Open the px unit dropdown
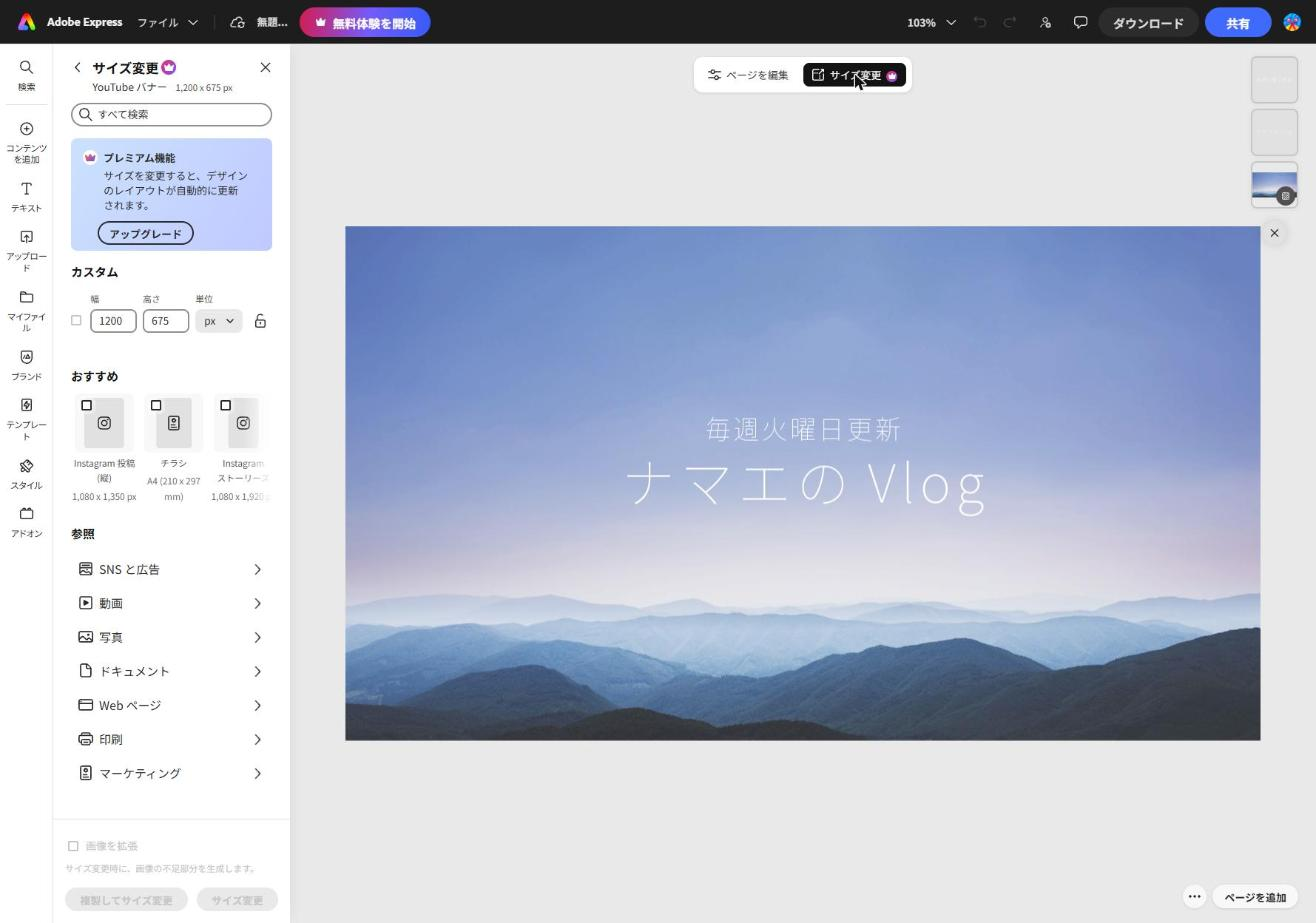 (219, 321)
